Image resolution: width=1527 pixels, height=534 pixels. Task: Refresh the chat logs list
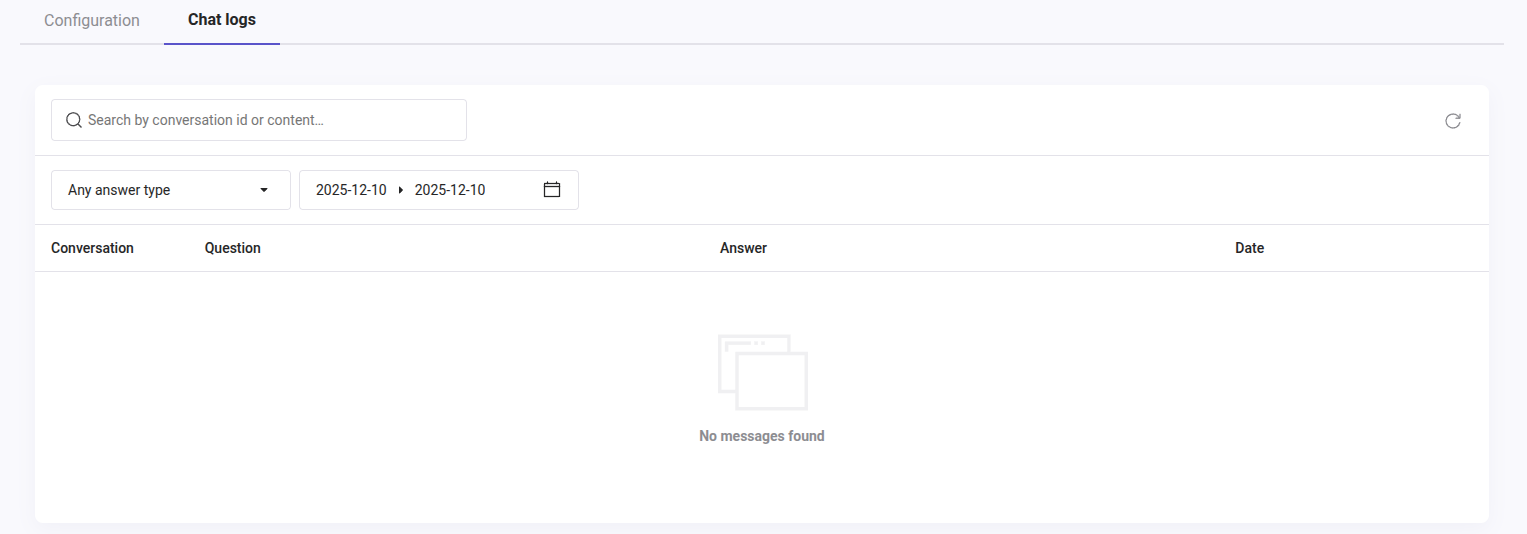tap(1452, 121)
